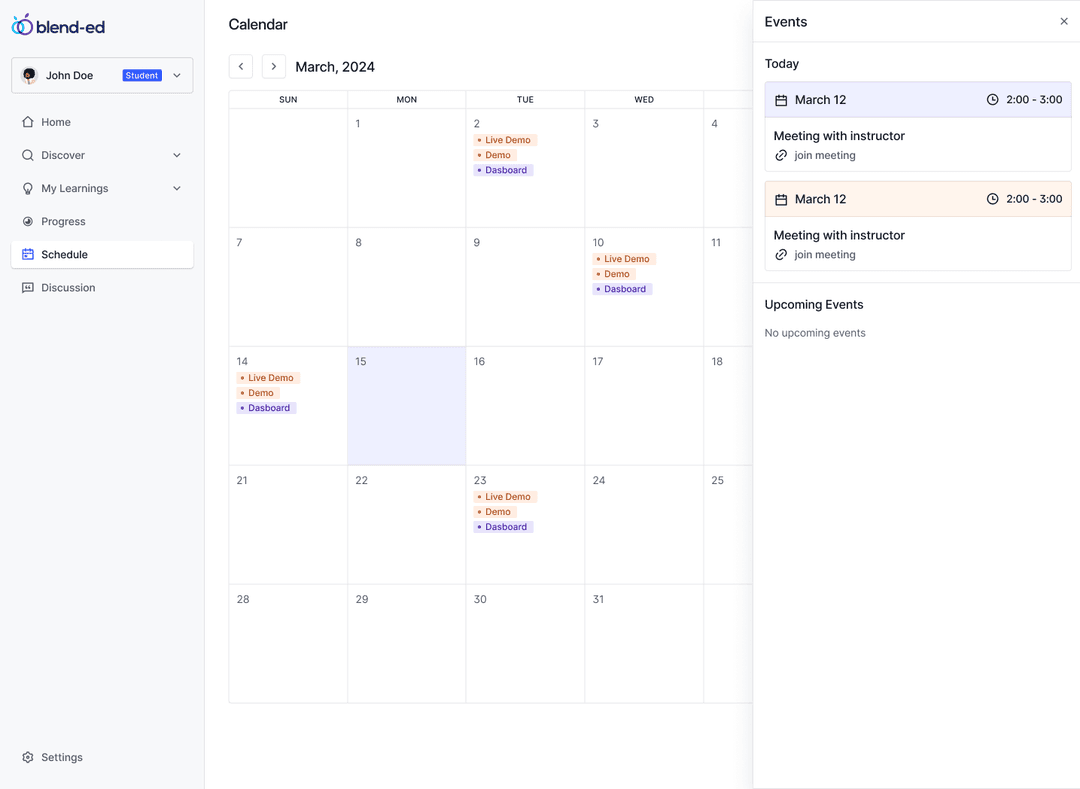The width and height of the screenshot is (1080, 789).
Task: Open the Demo event on the 14th
Action: tap(258, 393)
